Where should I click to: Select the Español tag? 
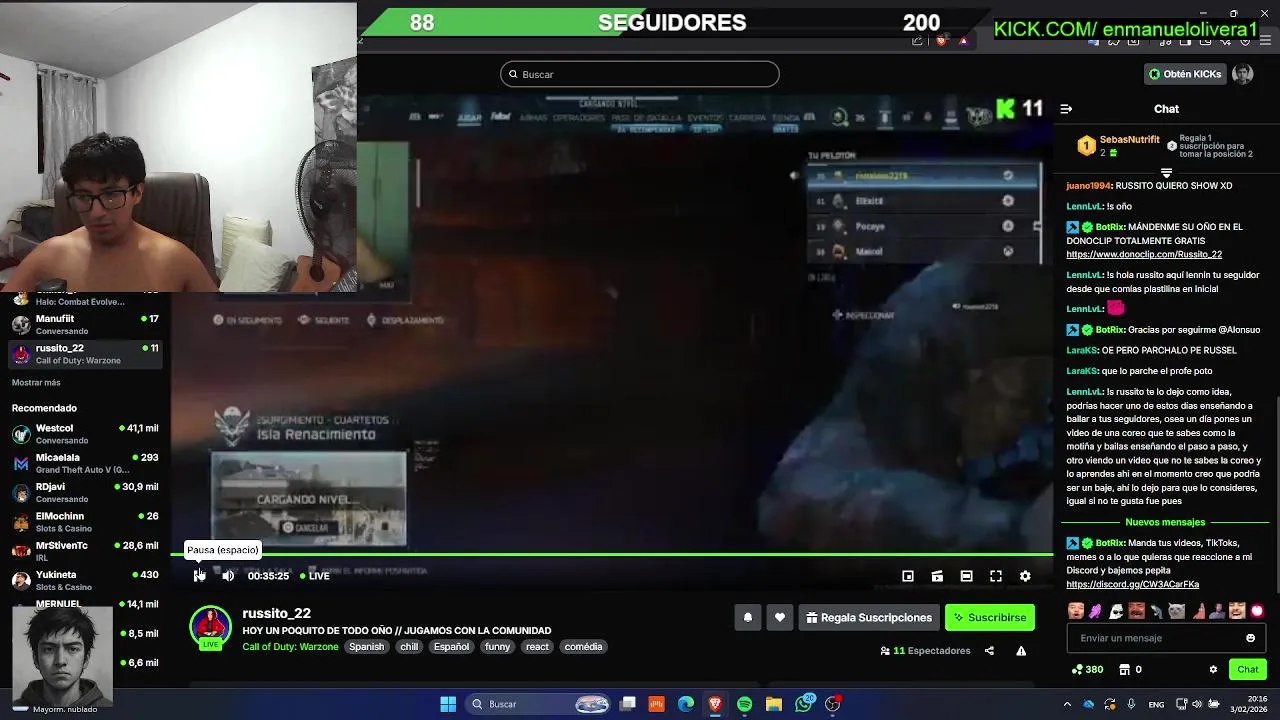click(451, 647)
